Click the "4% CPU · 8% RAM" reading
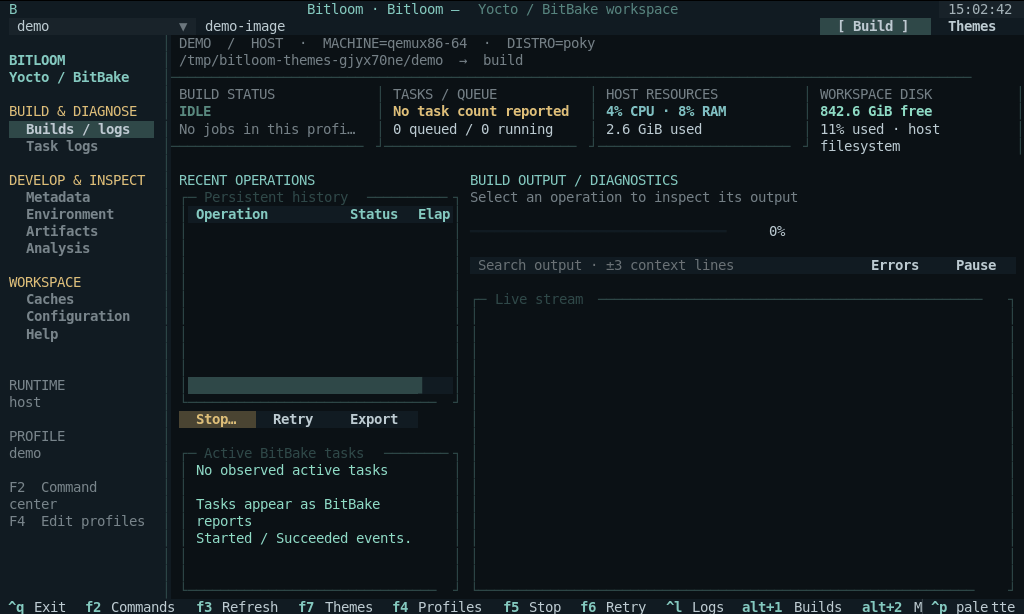The image size is (1024, 614). (666, 111)
